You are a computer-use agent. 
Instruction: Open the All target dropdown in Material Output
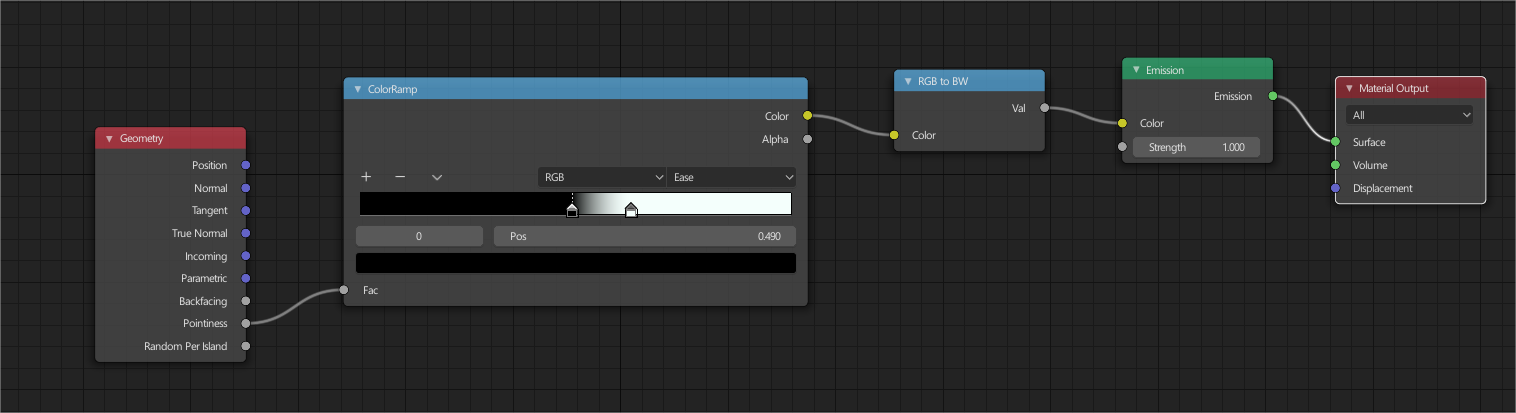pyautogui.click(x=1410, y=115)
